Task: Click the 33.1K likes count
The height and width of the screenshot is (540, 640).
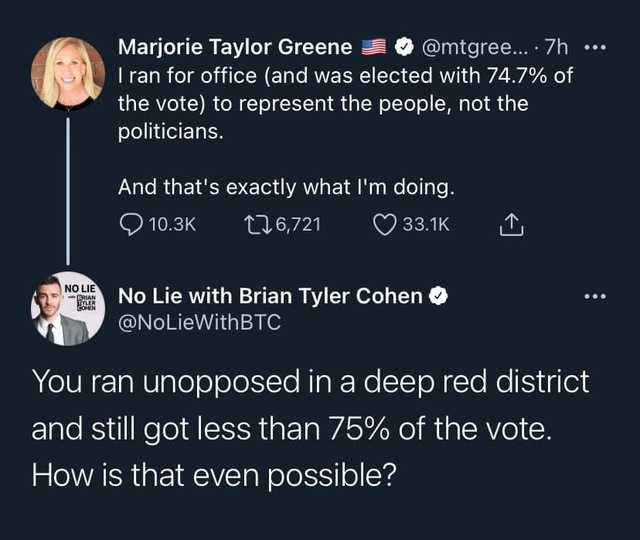Action: point(426,224)
